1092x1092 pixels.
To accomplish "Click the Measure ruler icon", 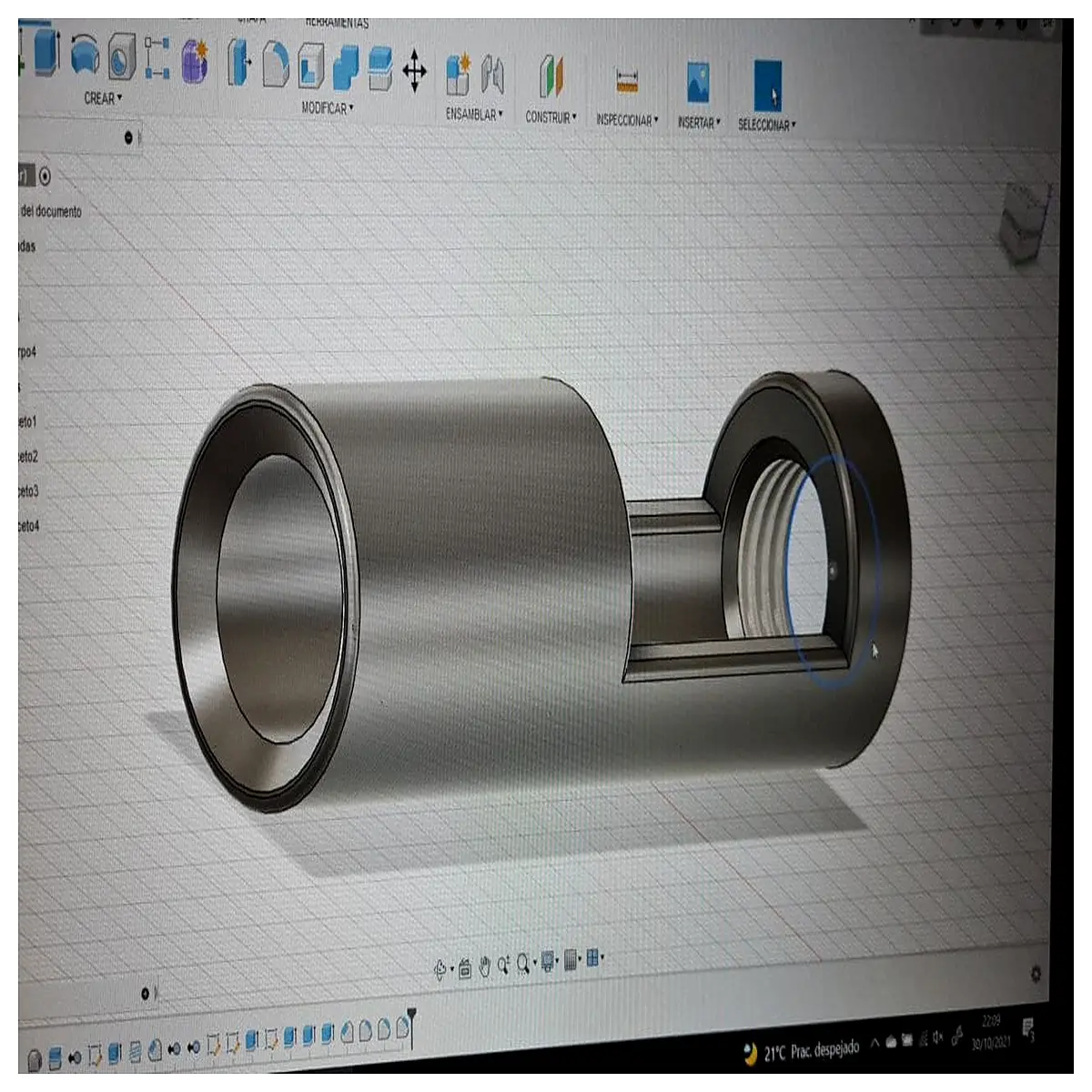I will click(x=627, y=81).
